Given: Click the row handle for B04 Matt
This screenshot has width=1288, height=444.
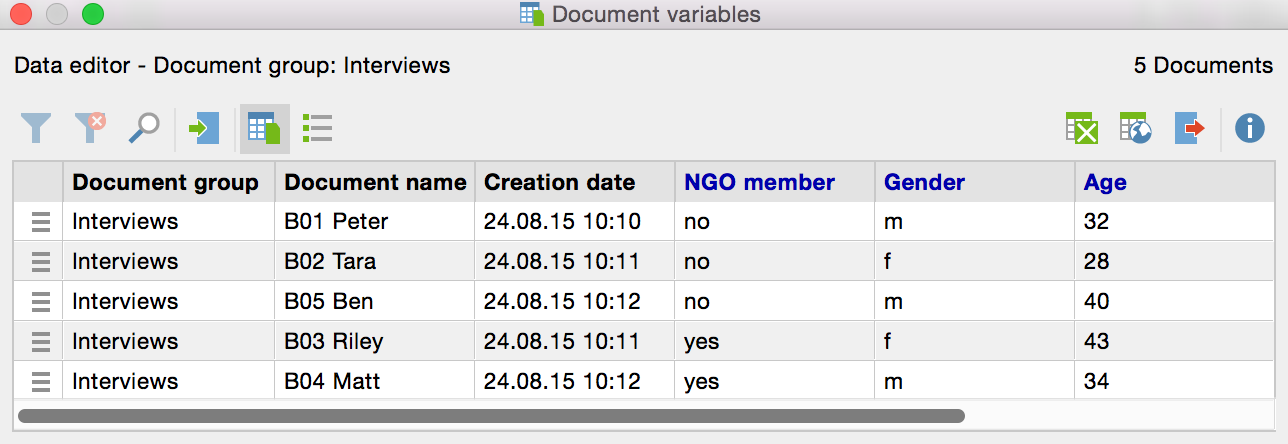Looking at the screenshot, I should click(40, 382).
